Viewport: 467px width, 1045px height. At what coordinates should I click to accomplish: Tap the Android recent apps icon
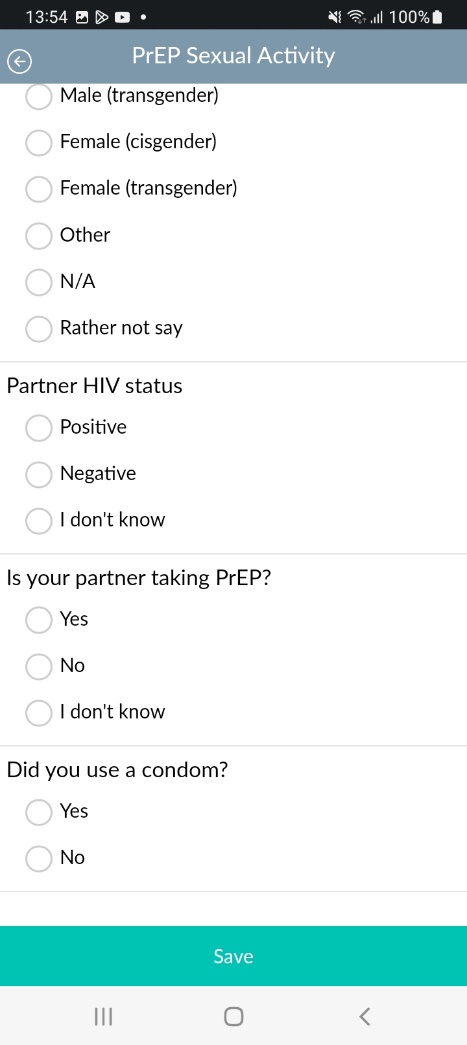[x=103, y=1016]
